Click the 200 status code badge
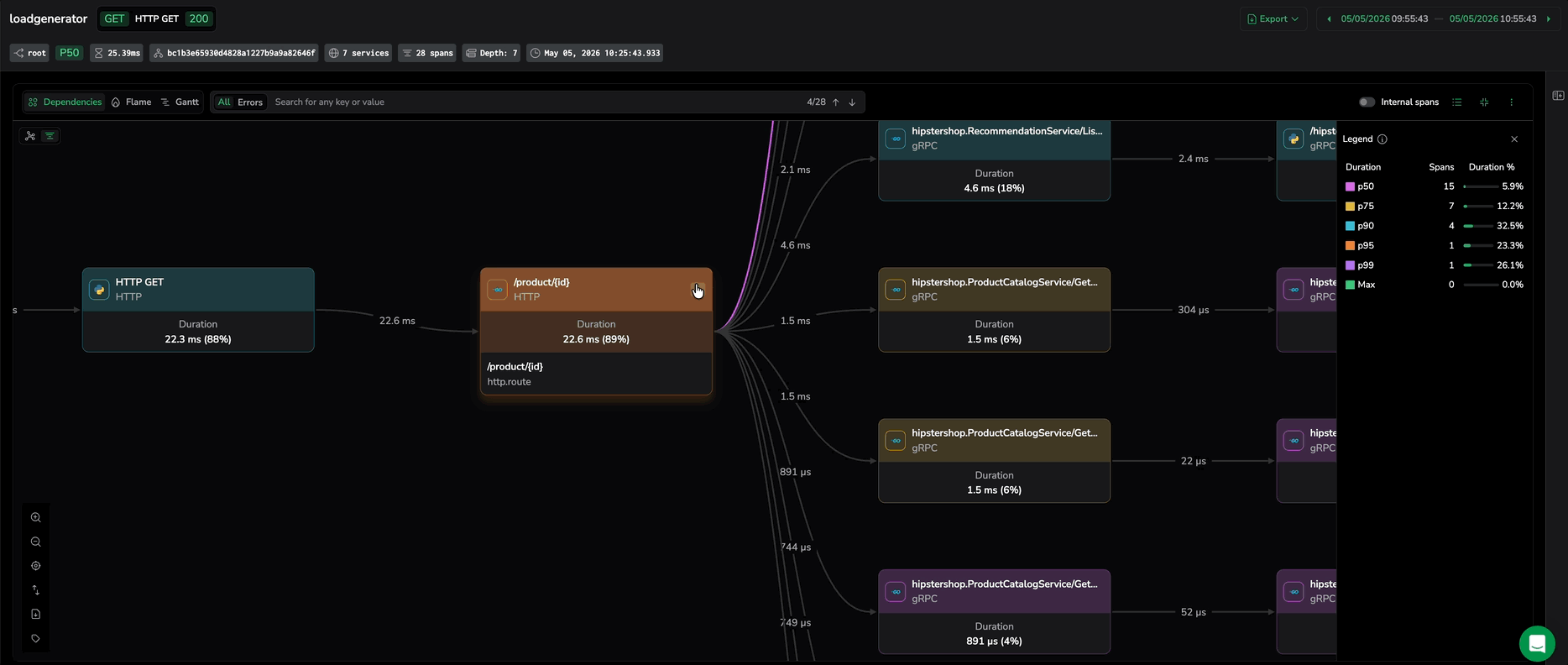Screen dimensions: 1568x665 pos(199,18)
